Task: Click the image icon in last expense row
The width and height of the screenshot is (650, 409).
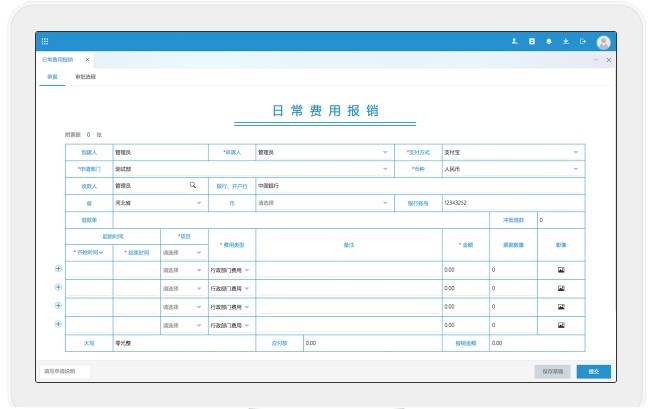Action: 560,324
